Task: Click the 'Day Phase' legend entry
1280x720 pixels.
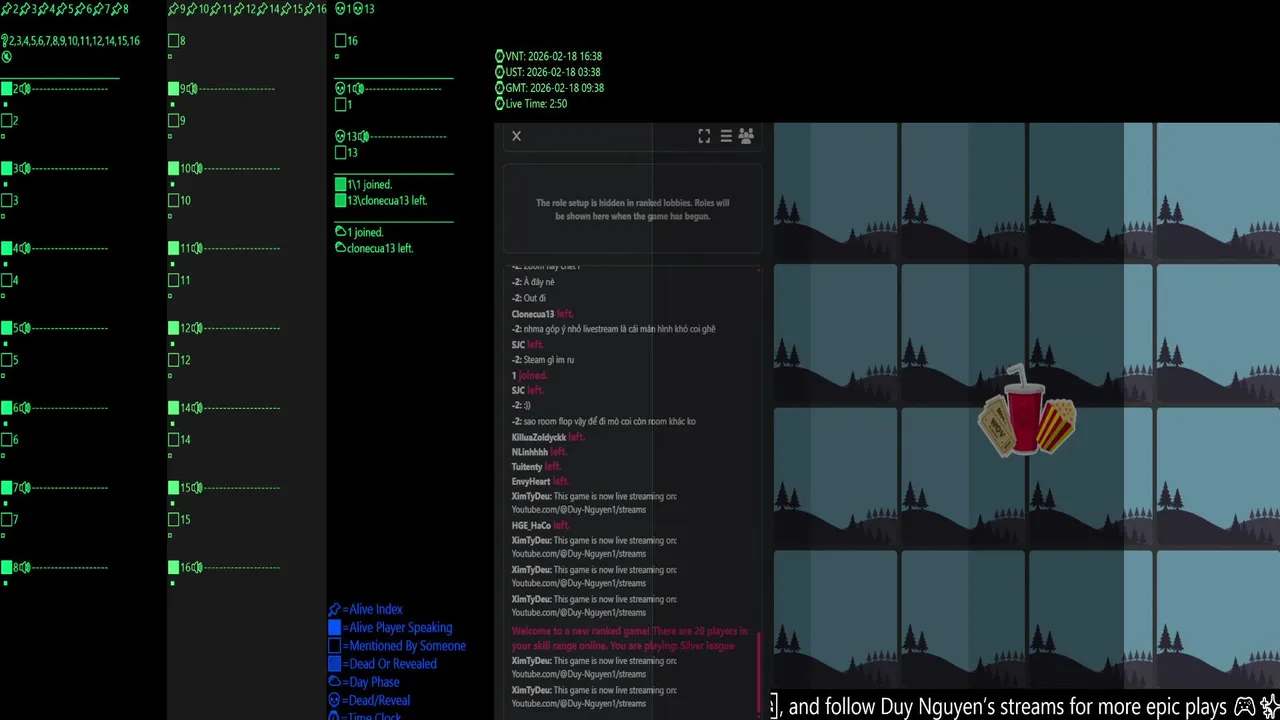Action: 364,683
